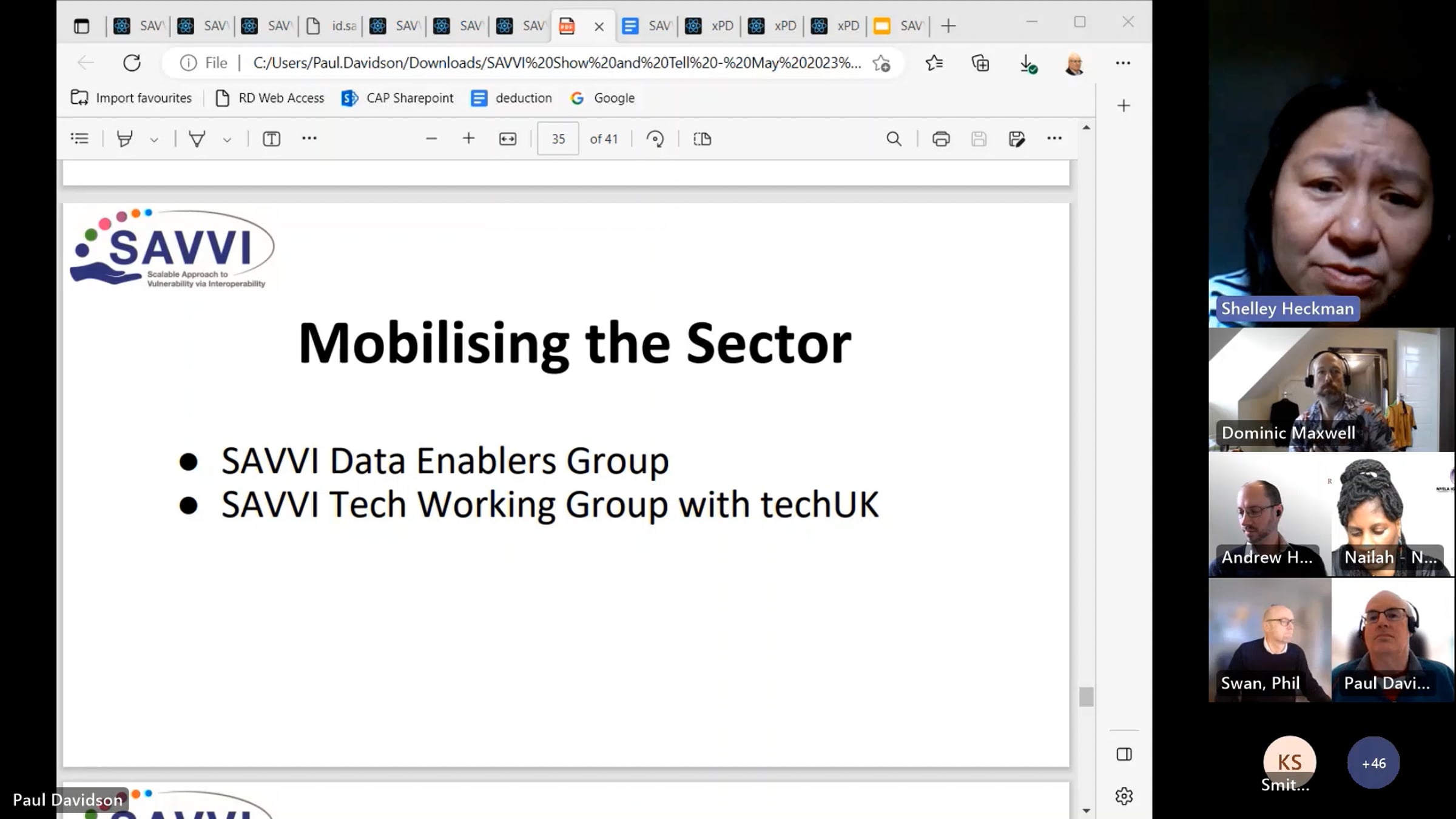The image size is (1456, 819).
Task: Add this page to favourites
Action: click(x=881, y=63)
